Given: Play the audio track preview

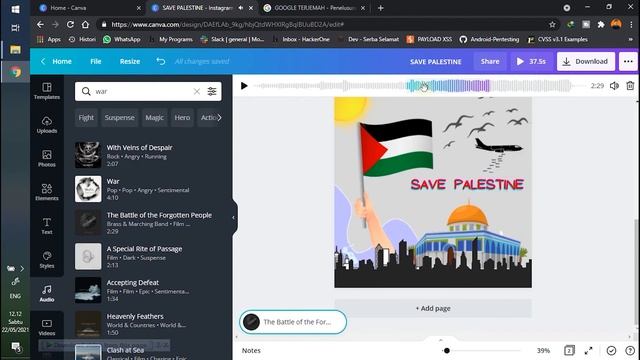Looking at the screenshot, I should pos(244,86).
